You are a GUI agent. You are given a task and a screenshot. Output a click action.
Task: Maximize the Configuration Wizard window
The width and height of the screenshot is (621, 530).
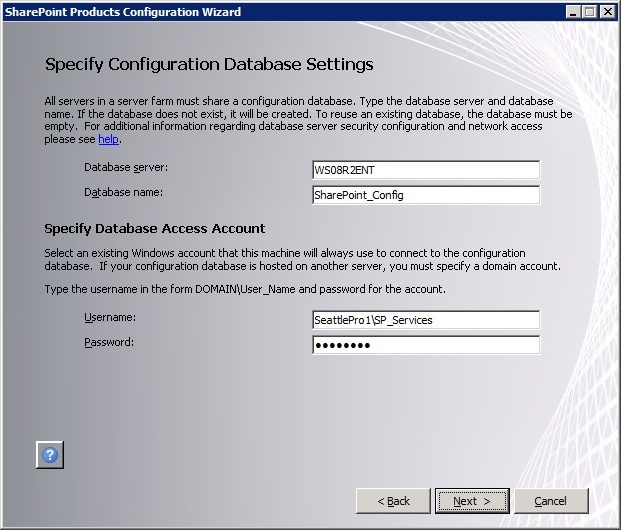(589, 11)
